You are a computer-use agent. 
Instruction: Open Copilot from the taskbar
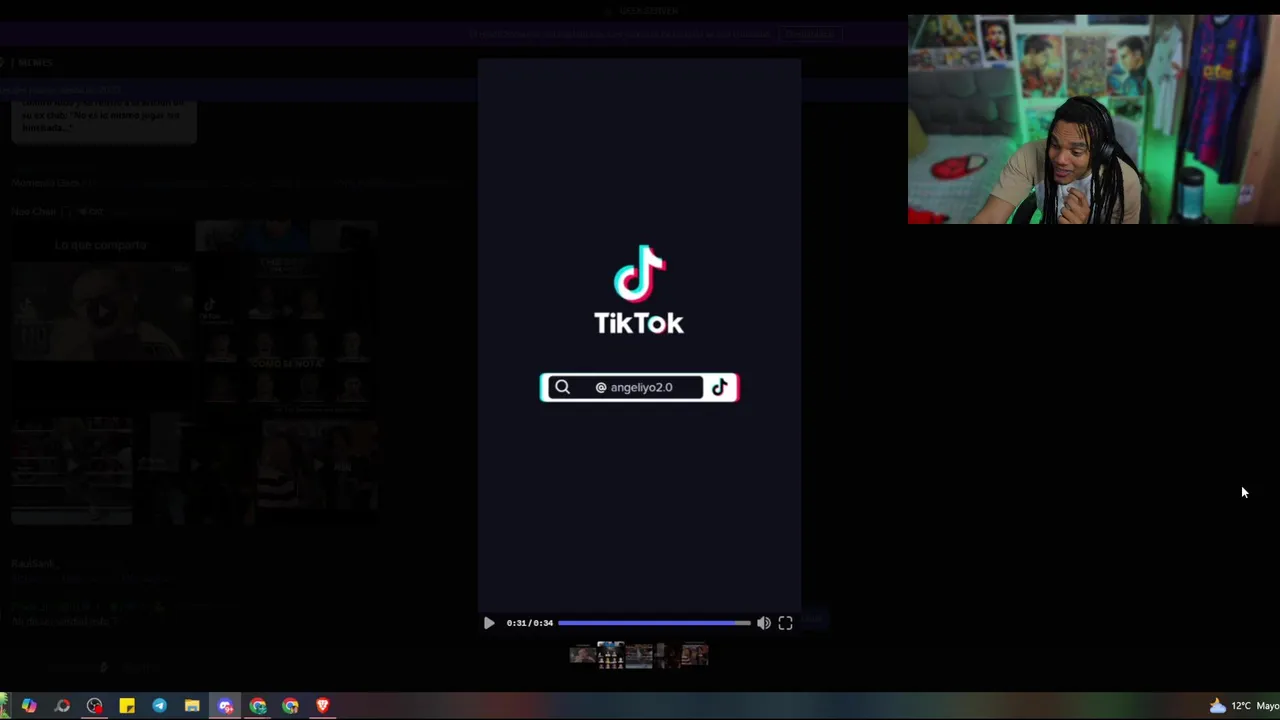click(x=29, y=706)
